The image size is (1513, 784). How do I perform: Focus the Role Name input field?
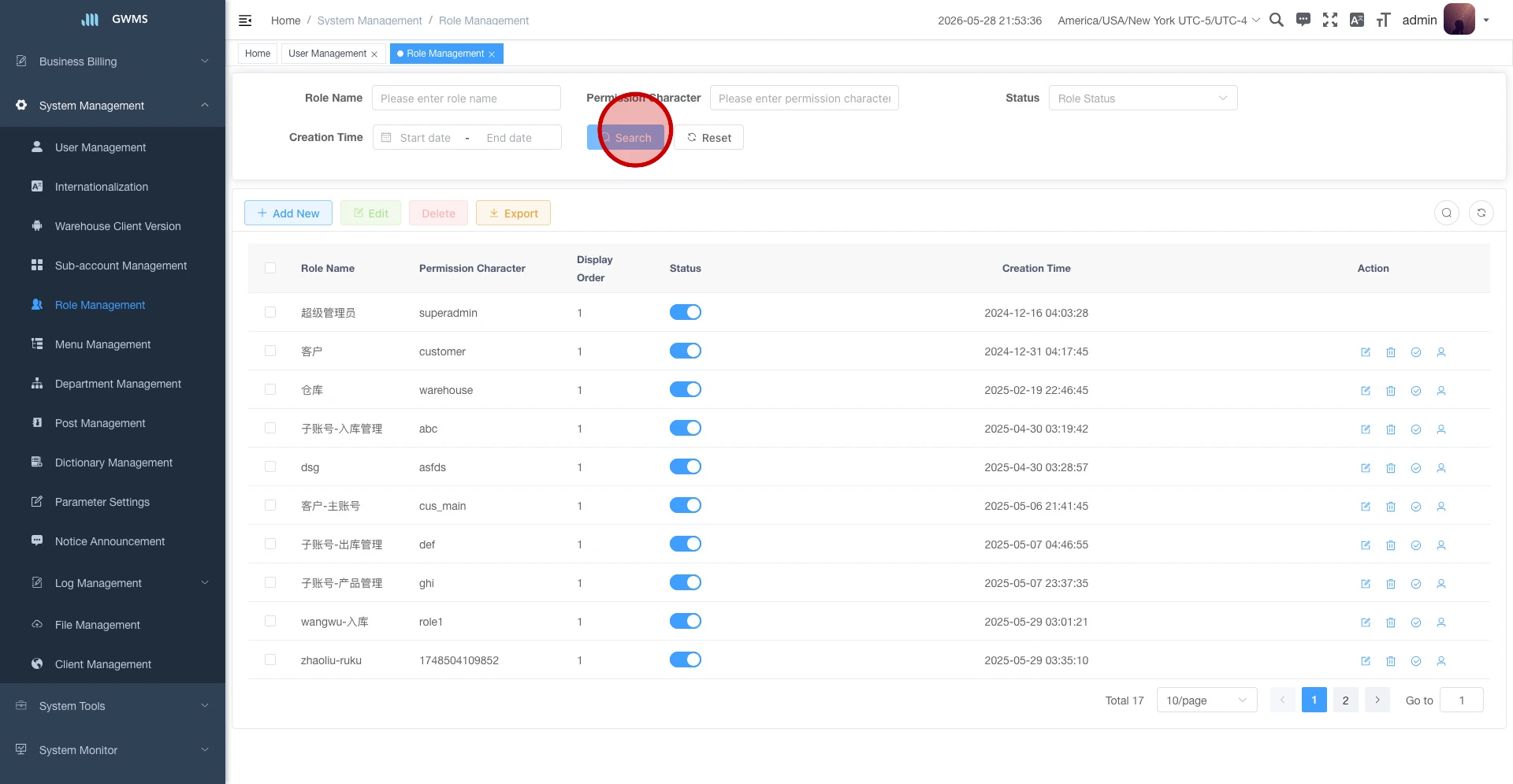pos(467,98)
